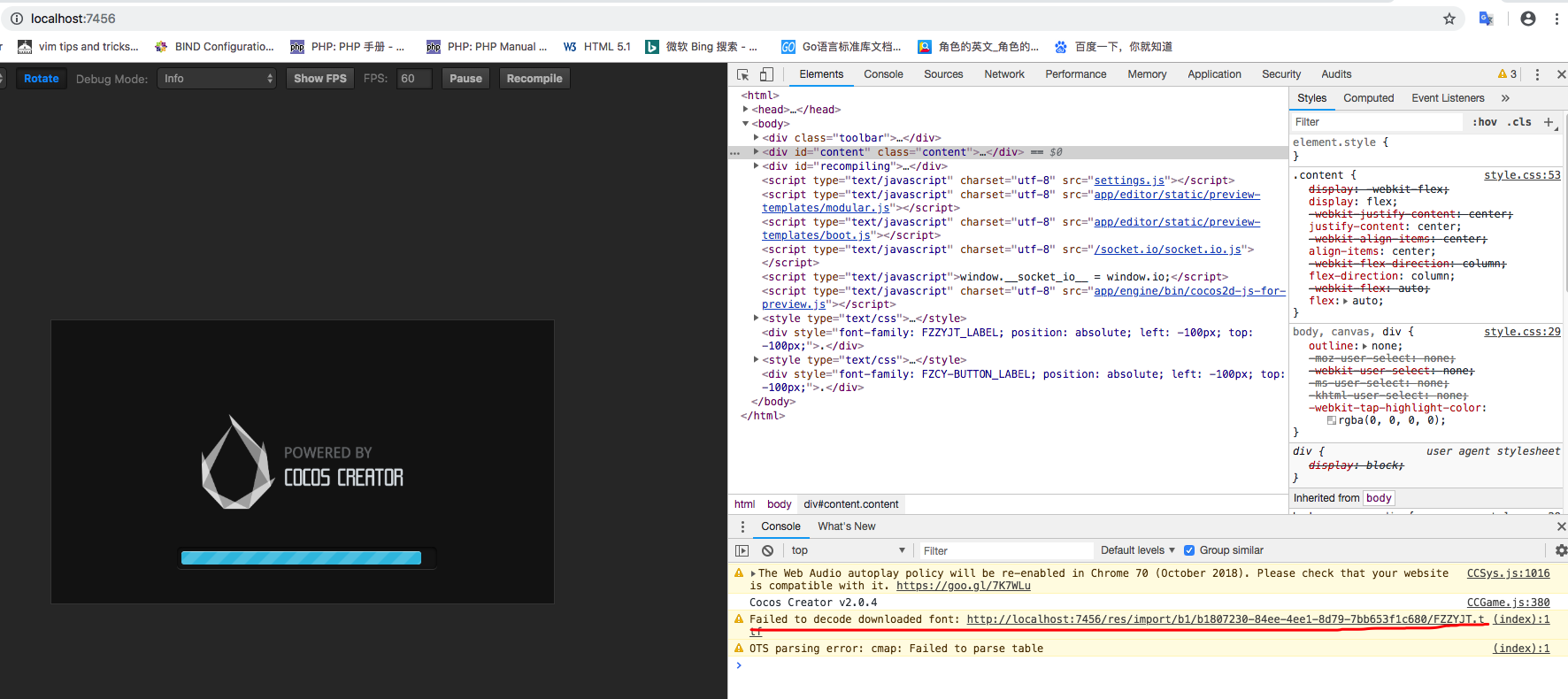Open the console drawer three-dot menu
Image resolution: width=1568 pixels, height=699 pixels.
(742, 526)
